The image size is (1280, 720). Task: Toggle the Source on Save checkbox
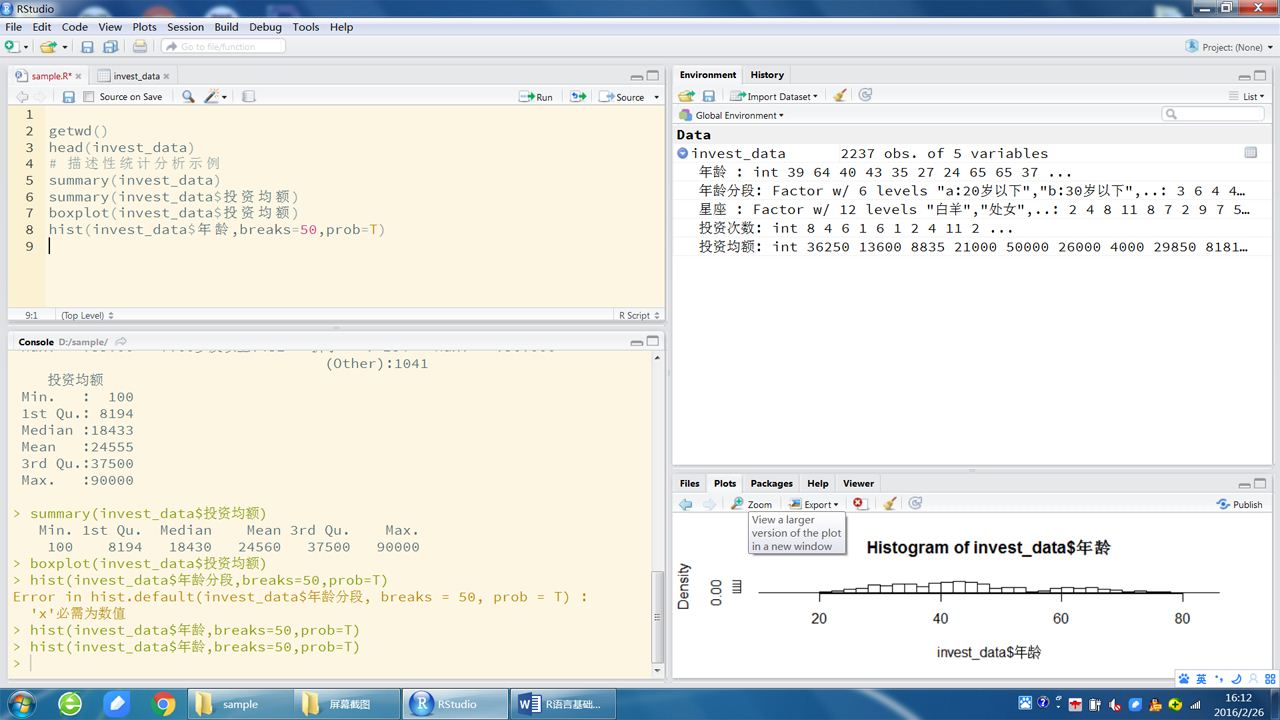pos(89,97)
